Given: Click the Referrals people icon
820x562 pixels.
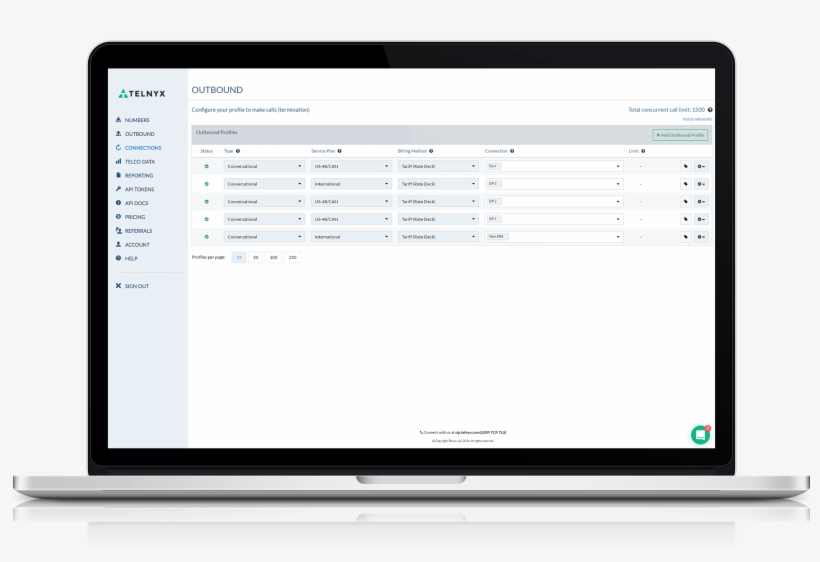Looking at the screenshot, I should pos(119,231).
